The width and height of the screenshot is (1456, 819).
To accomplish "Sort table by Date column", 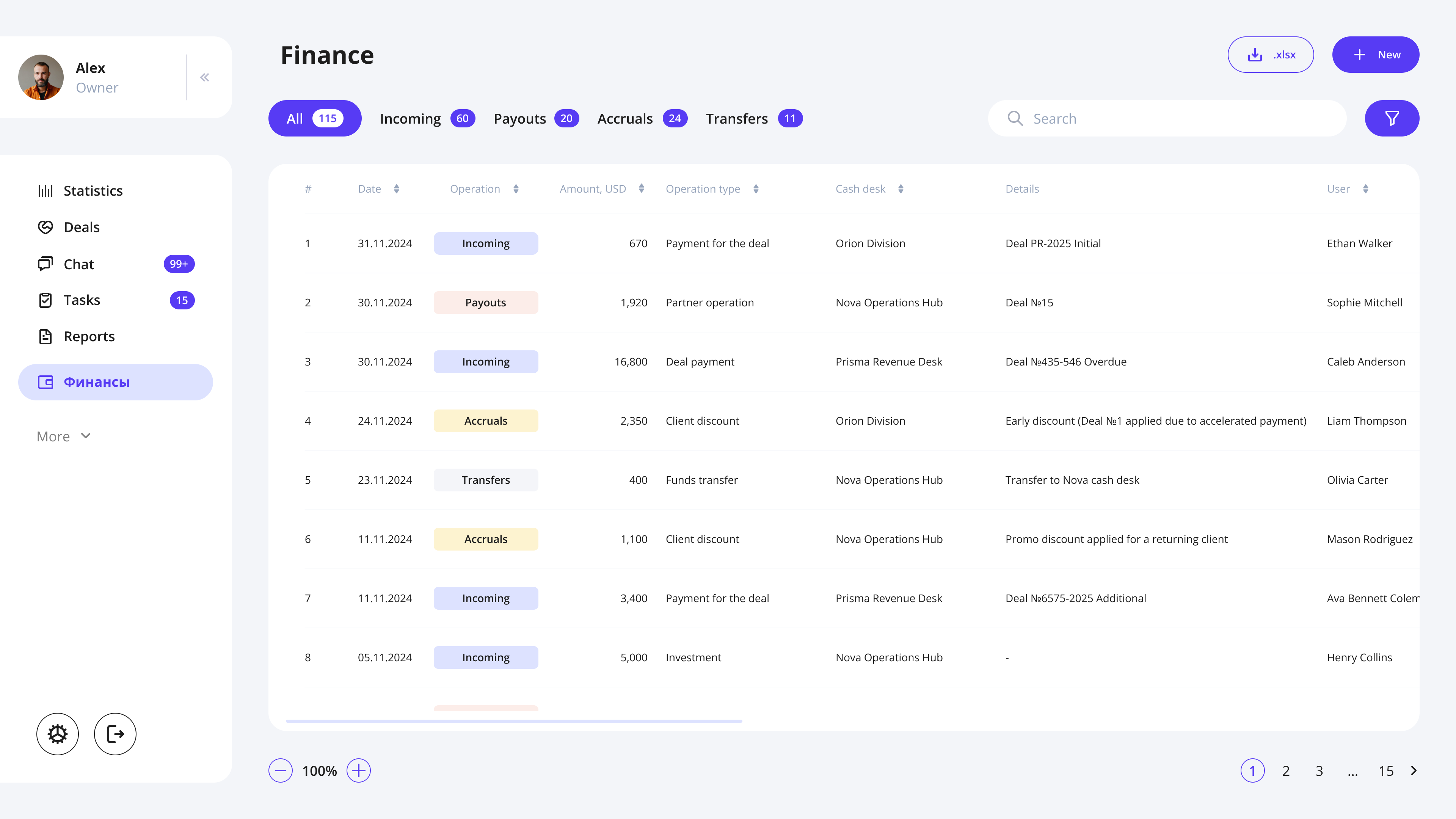I will (x=396, y=189).
